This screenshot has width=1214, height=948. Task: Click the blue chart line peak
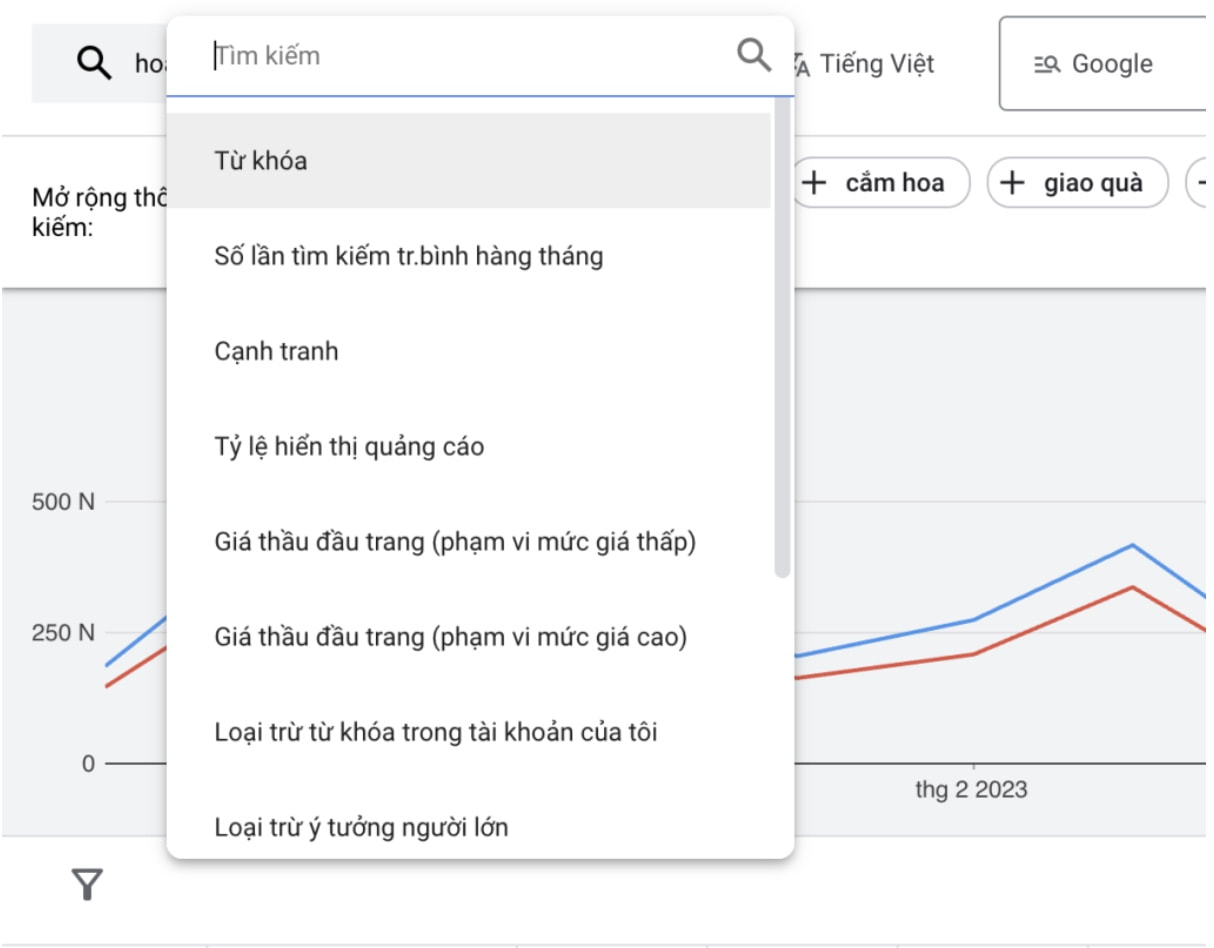point(1133,545)
